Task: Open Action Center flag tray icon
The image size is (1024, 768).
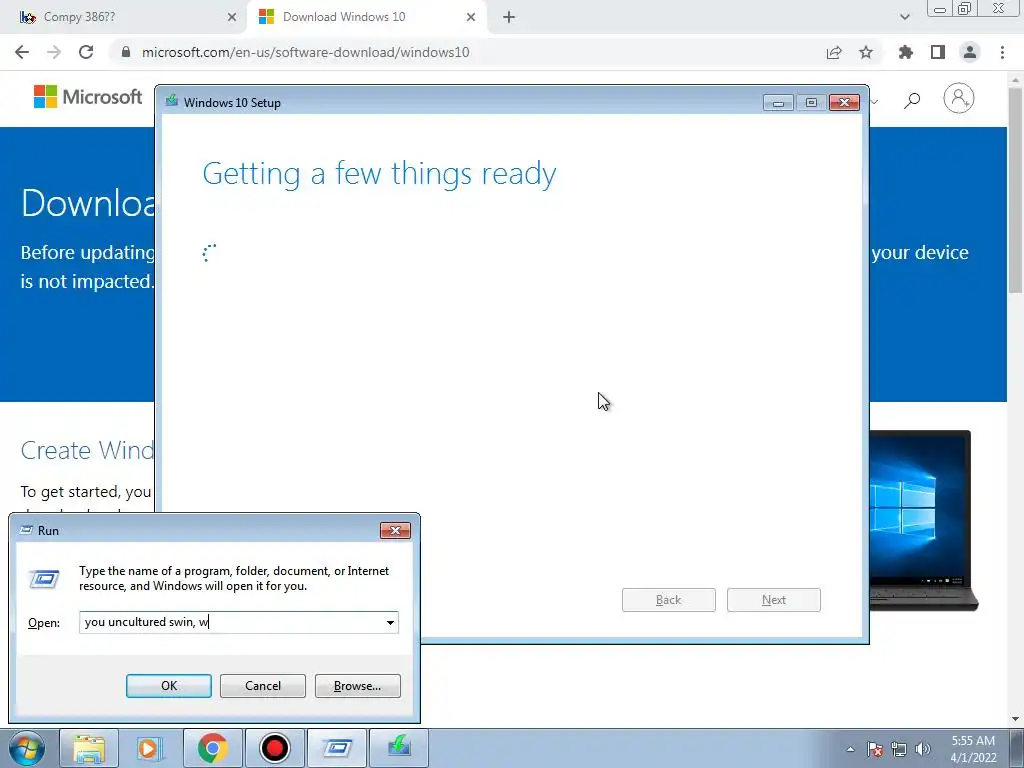Action: click(875, 749)
